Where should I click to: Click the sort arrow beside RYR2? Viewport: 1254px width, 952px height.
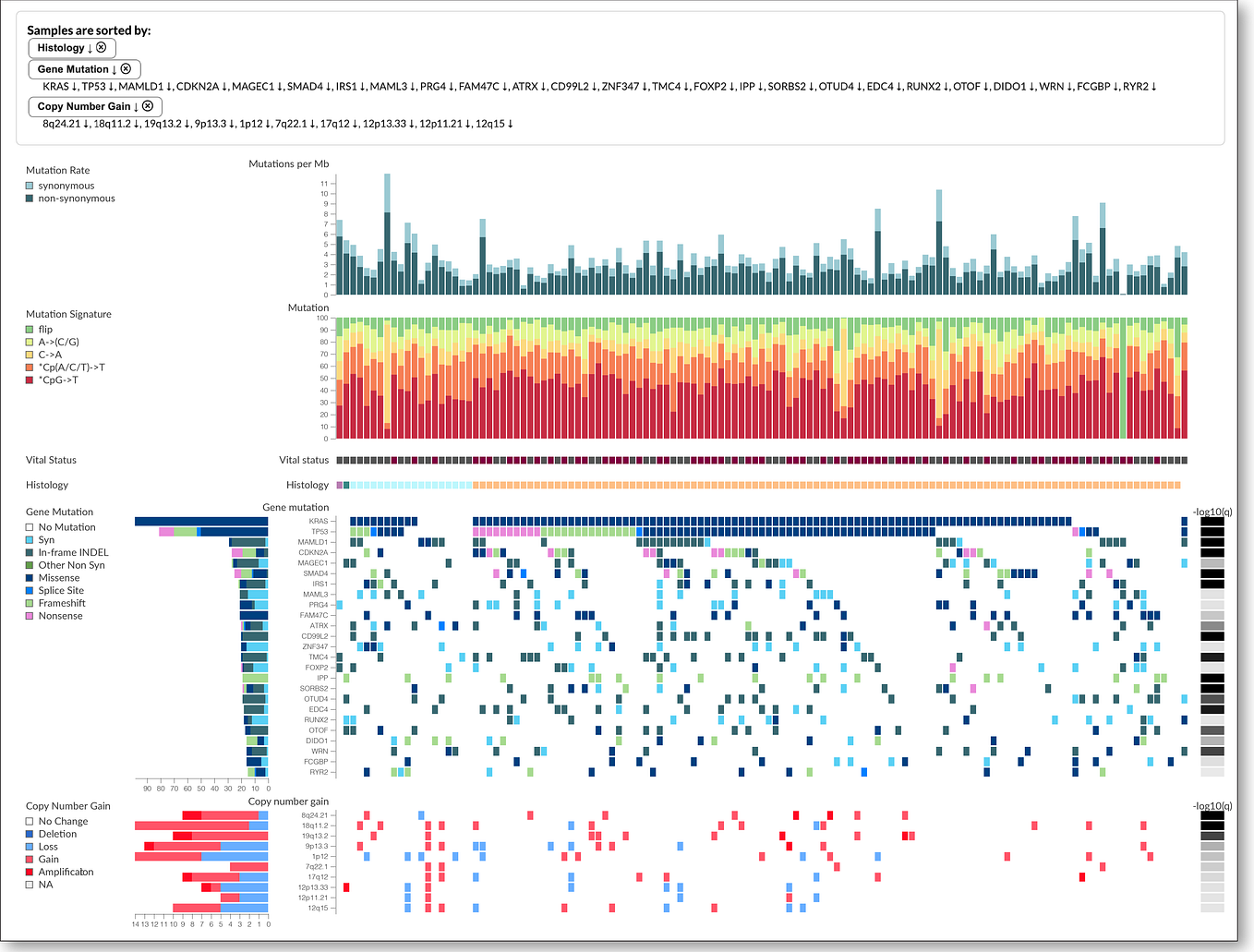pyautogui.click(x=1154, y=86)
